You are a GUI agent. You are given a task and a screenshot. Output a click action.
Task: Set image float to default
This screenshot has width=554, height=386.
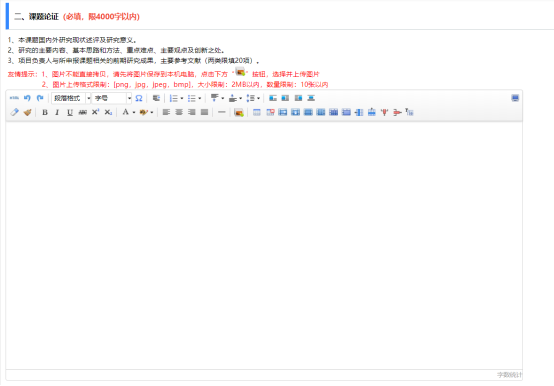coord(273,98)
